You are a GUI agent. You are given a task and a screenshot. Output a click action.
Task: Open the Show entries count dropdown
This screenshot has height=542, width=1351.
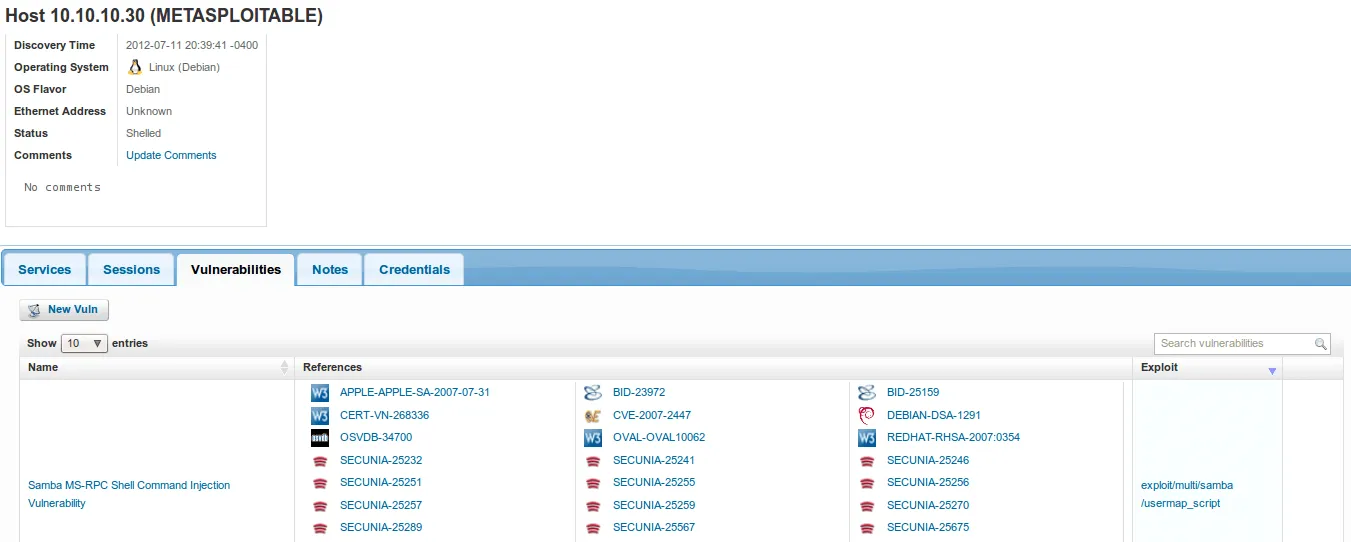84,343
